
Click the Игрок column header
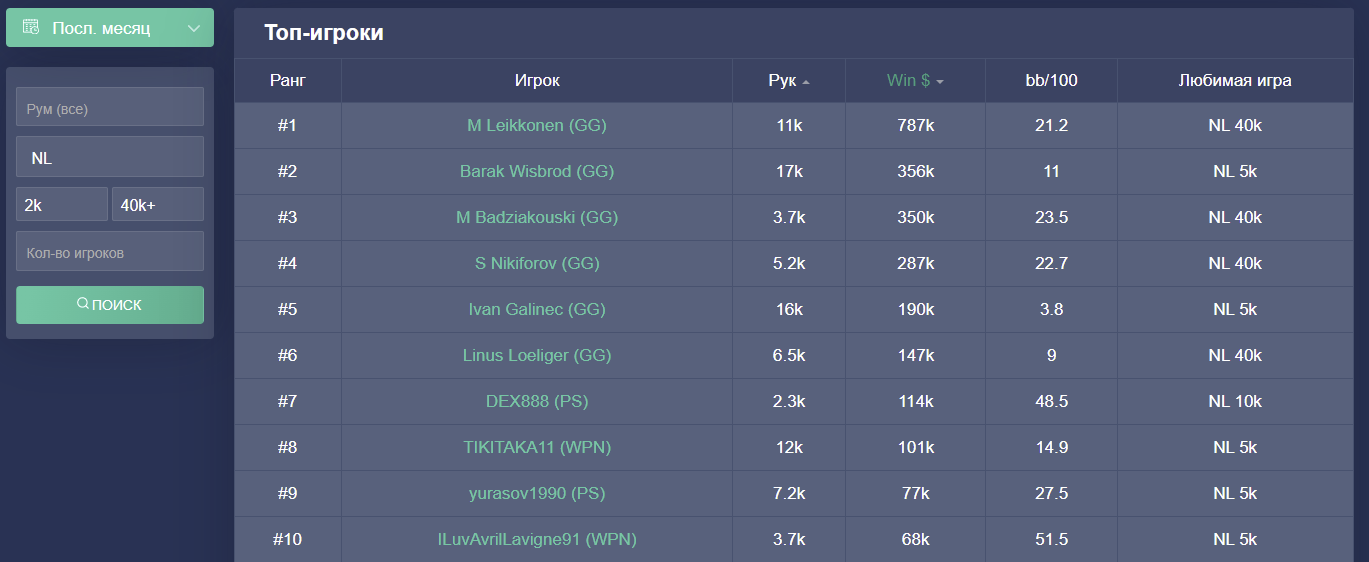click(x=537, y=81)
